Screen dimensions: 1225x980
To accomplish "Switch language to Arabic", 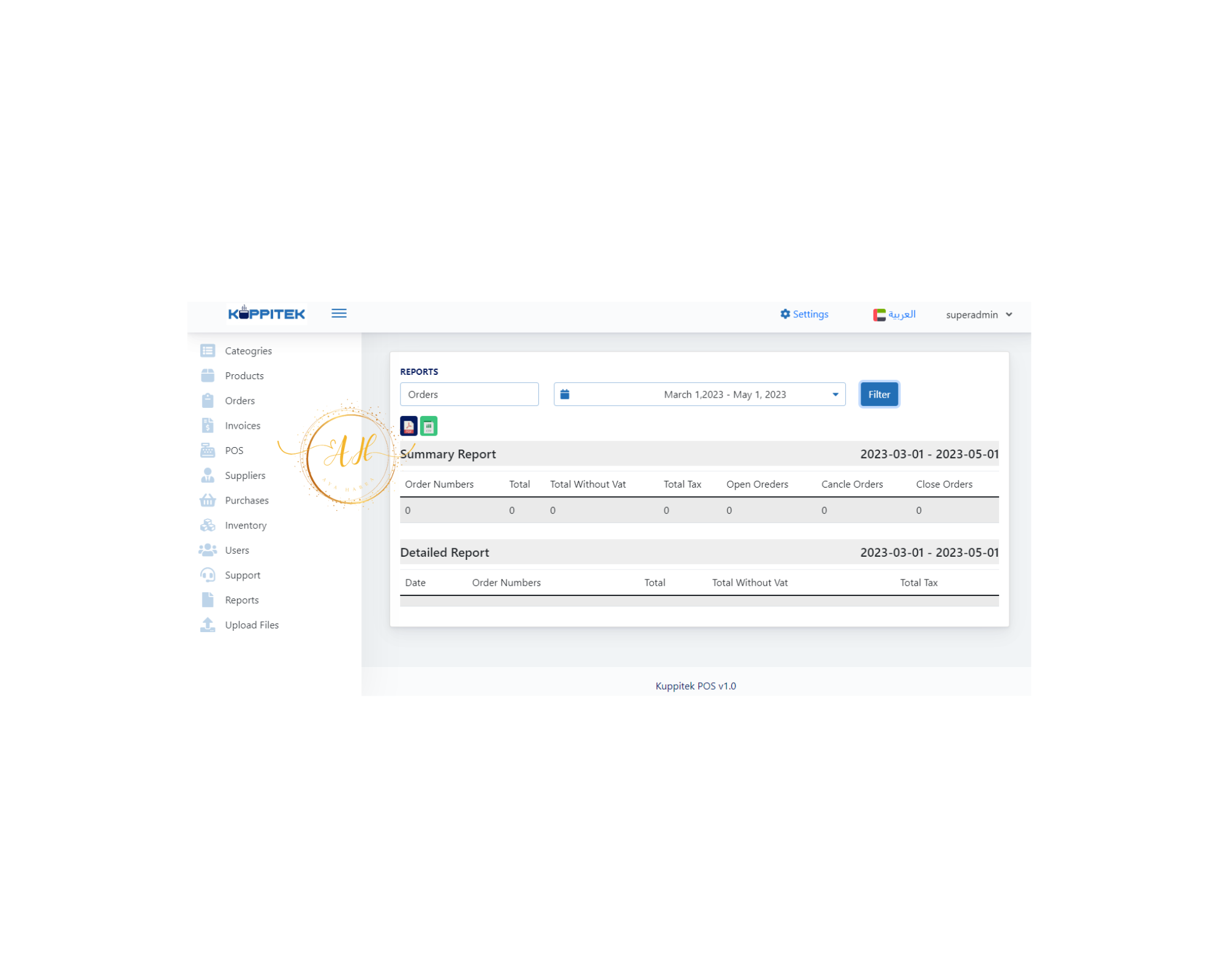I will (894, 315).
